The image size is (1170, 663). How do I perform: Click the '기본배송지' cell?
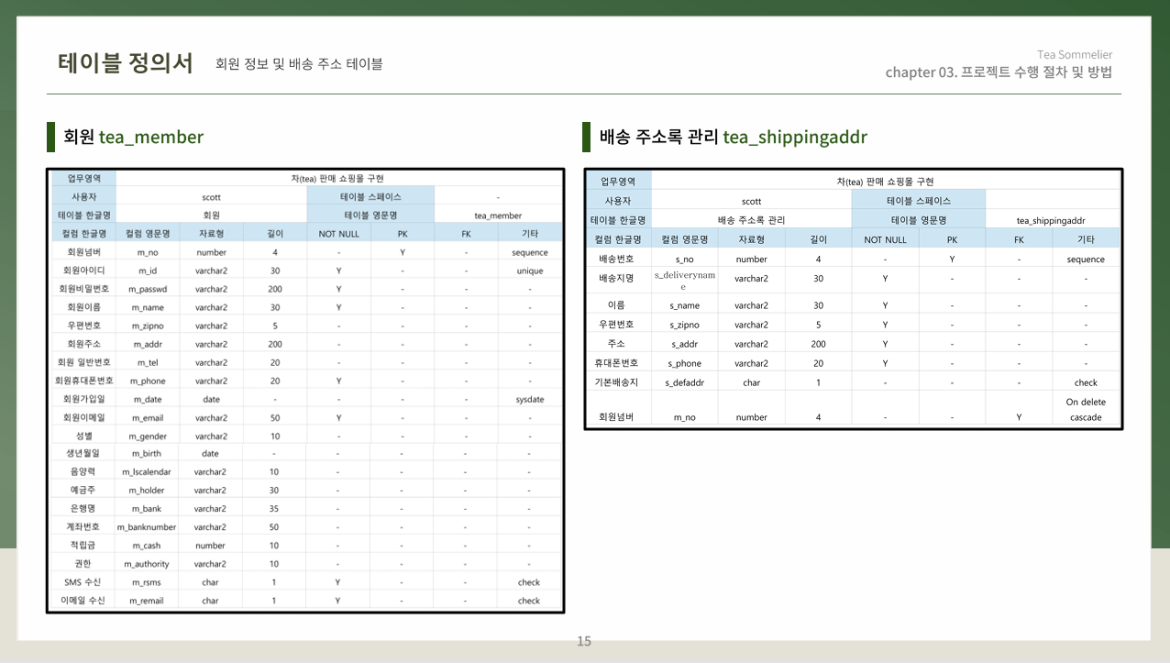coord(616,382)
